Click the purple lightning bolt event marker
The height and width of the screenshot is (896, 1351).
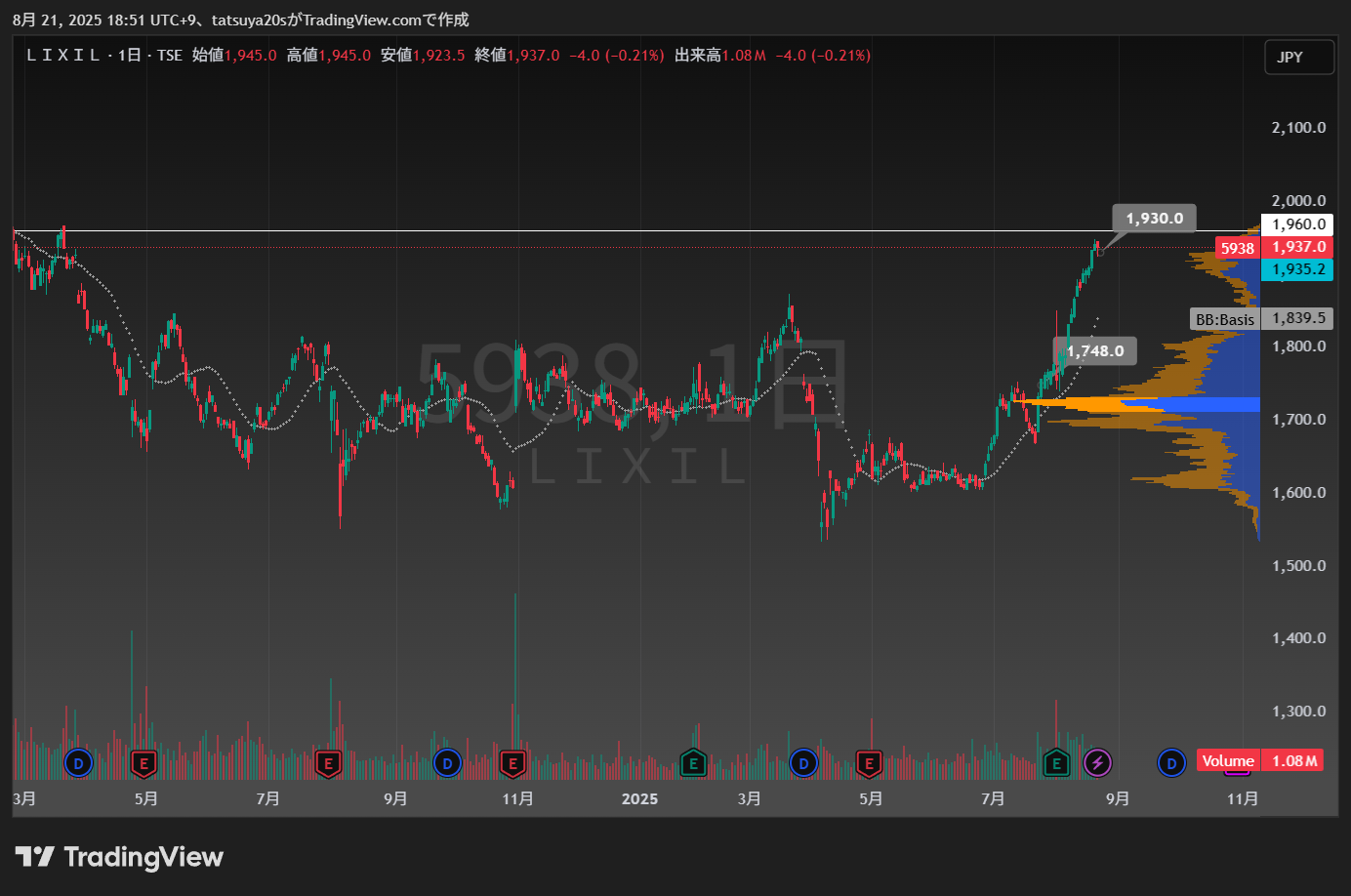pyautogui.click(x=1098, y=763)
